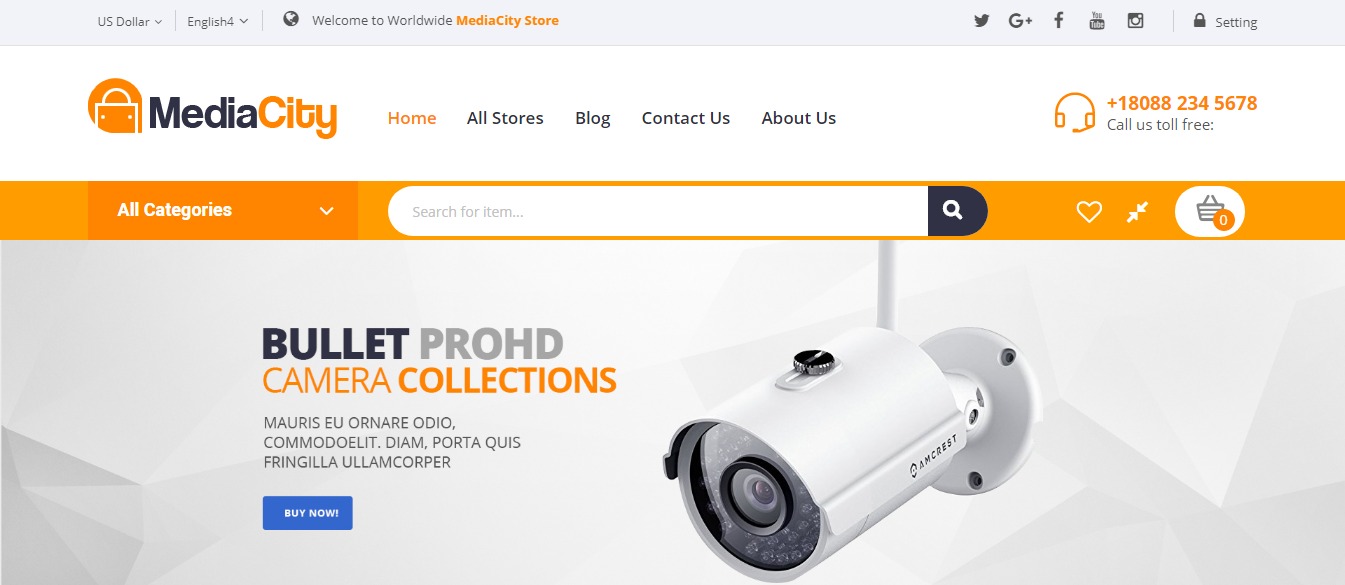Open the Setting link with lock
Viewport: 1345px width, 585px height.
[x=1226, y=21]
